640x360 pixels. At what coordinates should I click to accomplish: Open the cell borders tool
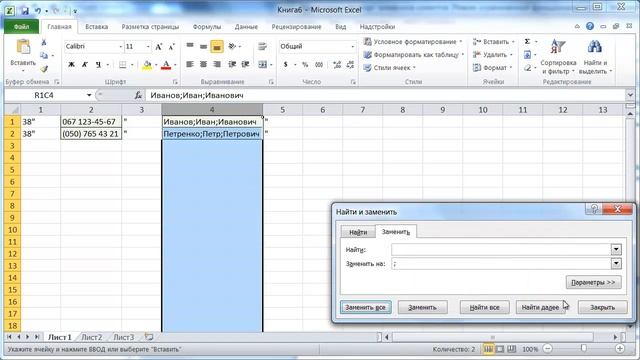point(122,65)
